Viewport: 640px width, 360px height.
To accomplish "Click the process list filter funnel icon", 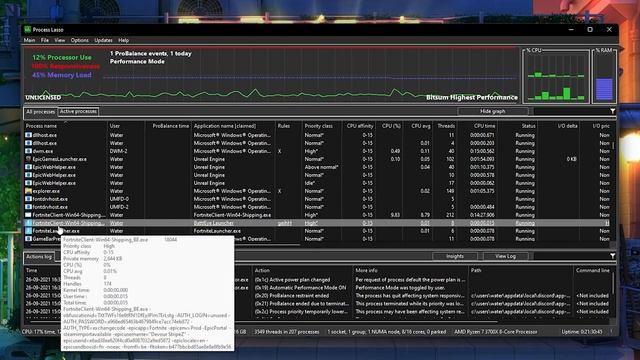I will pyautogui.click(x=612, y=111).
